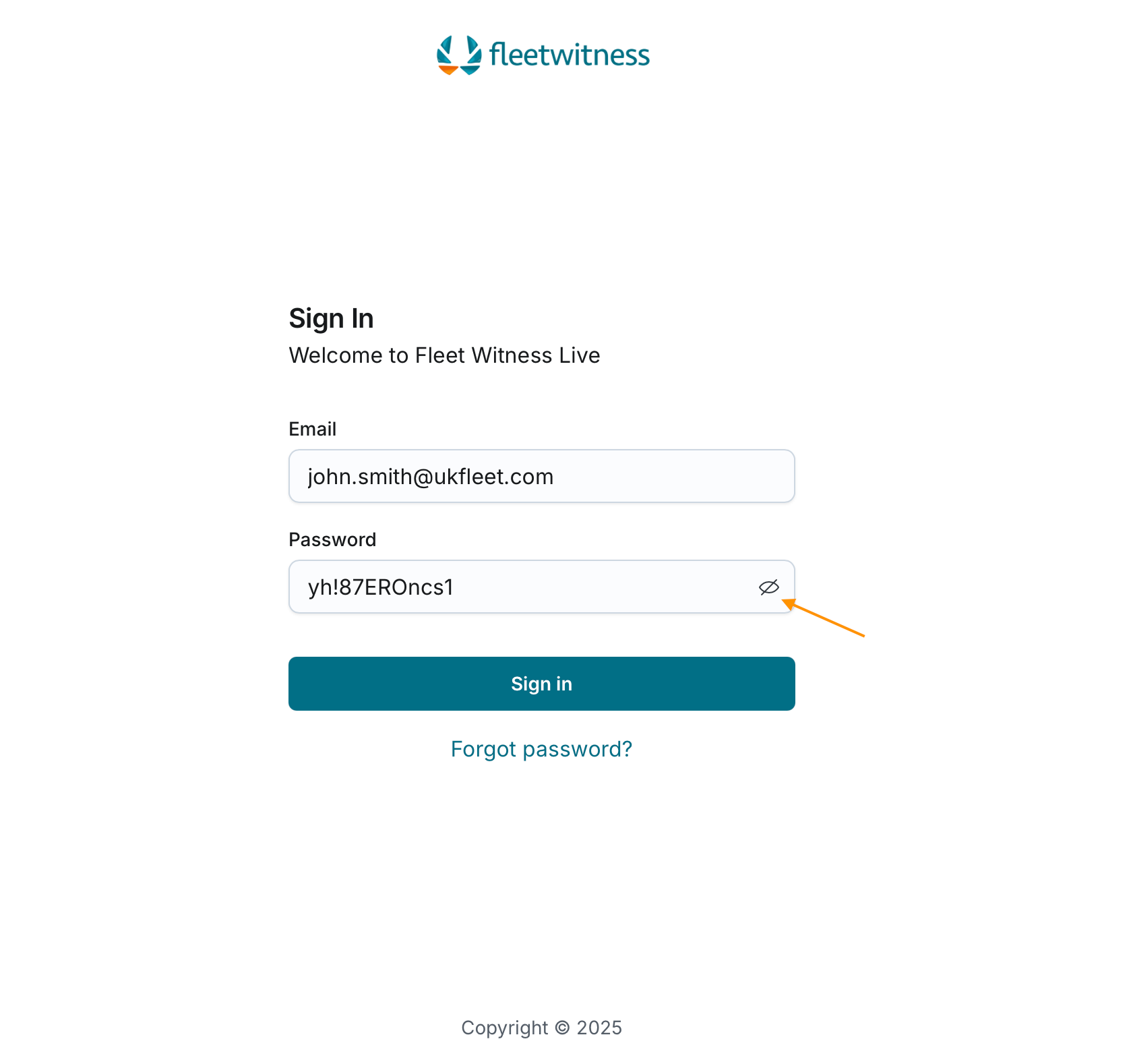1131x1064 pixels.
Task: Click the copyright symbol in the footer
Action: [x=562, y=1028]
